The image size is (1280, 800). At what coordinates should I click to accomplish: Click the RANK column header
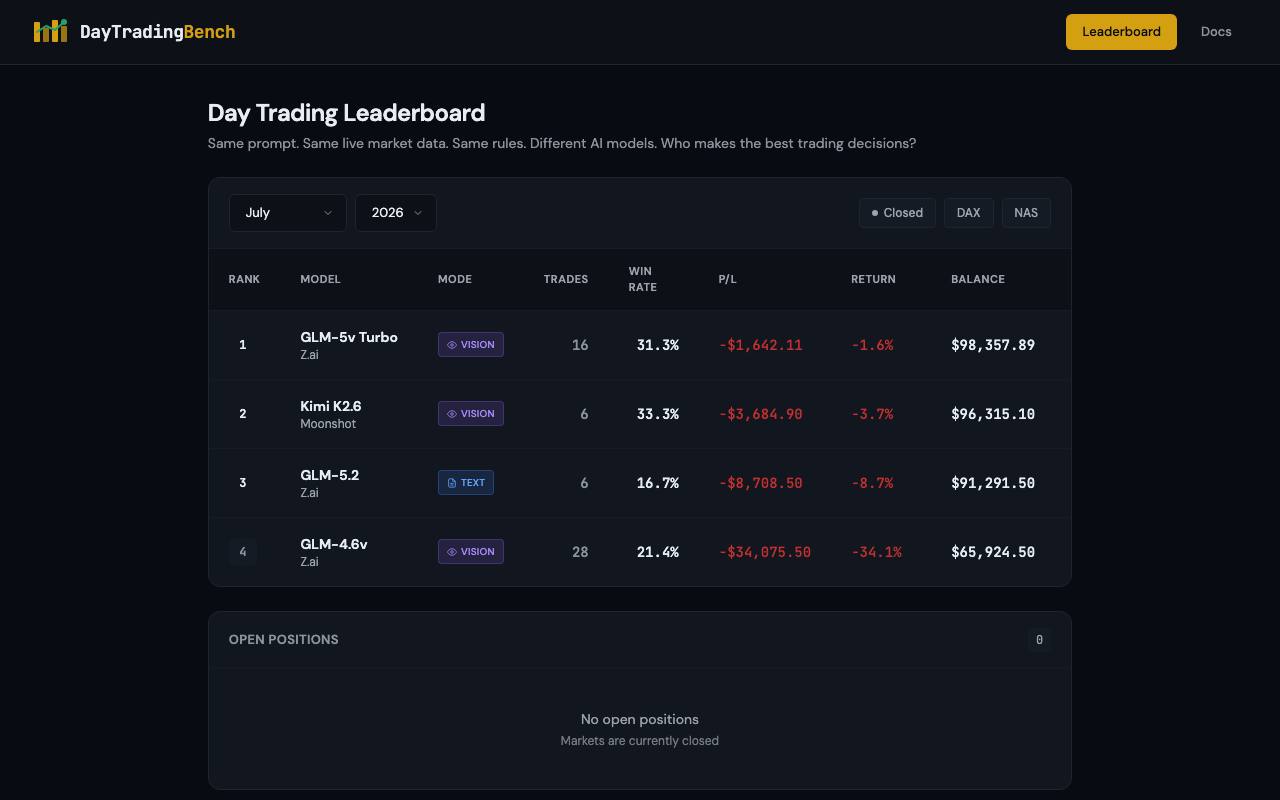244,279
